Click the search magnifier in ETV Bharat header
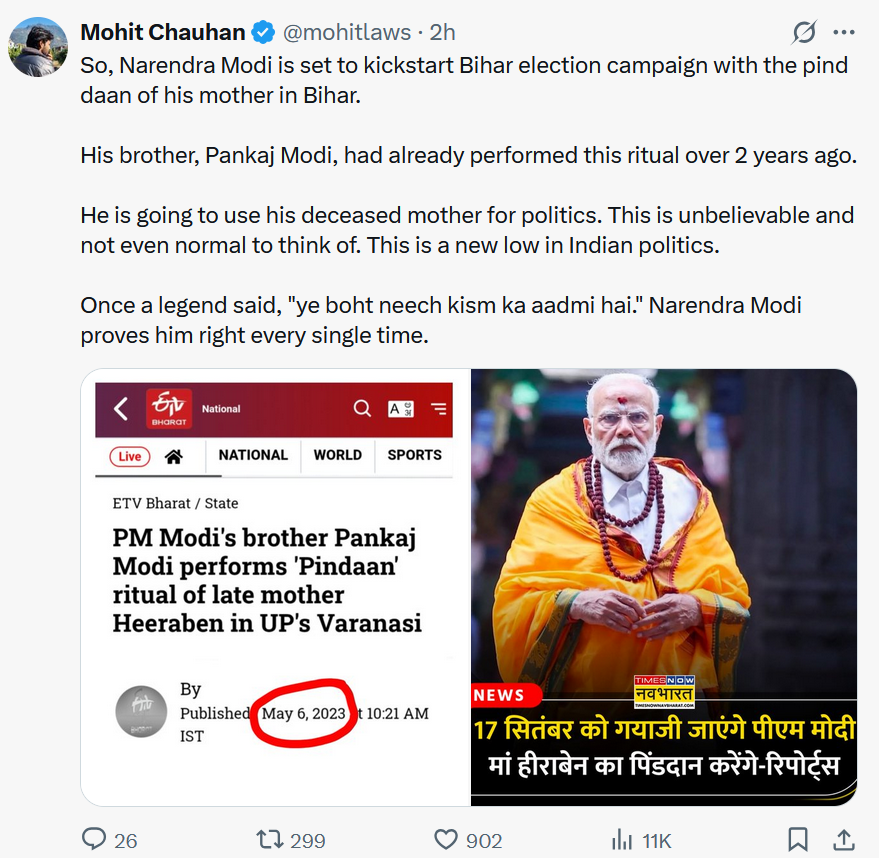Image resolution: width=879 pixels, height=858 pixels. [362, 408]
